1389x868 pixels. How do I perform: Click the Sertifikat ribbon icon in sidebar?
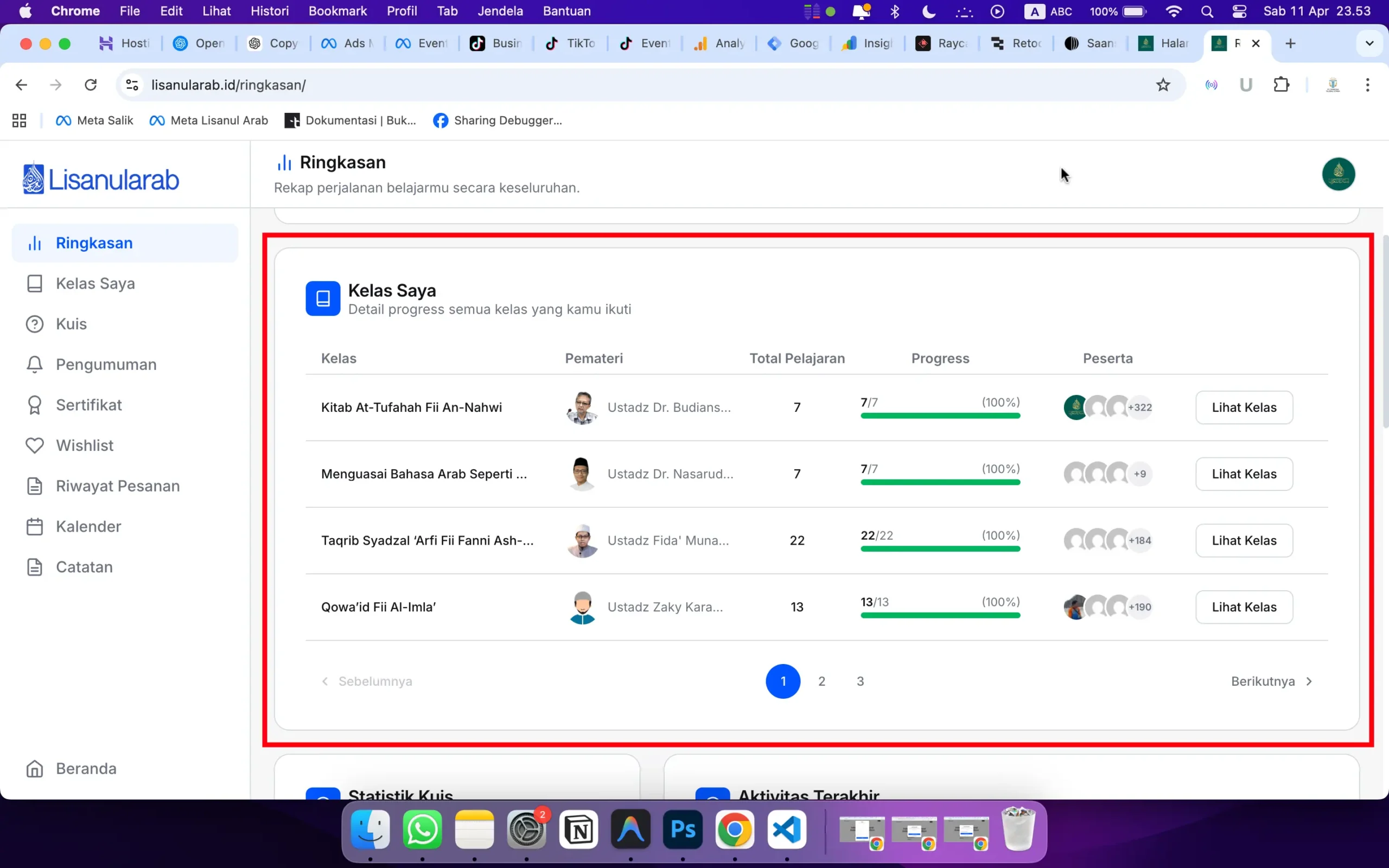tap(34, 405)
